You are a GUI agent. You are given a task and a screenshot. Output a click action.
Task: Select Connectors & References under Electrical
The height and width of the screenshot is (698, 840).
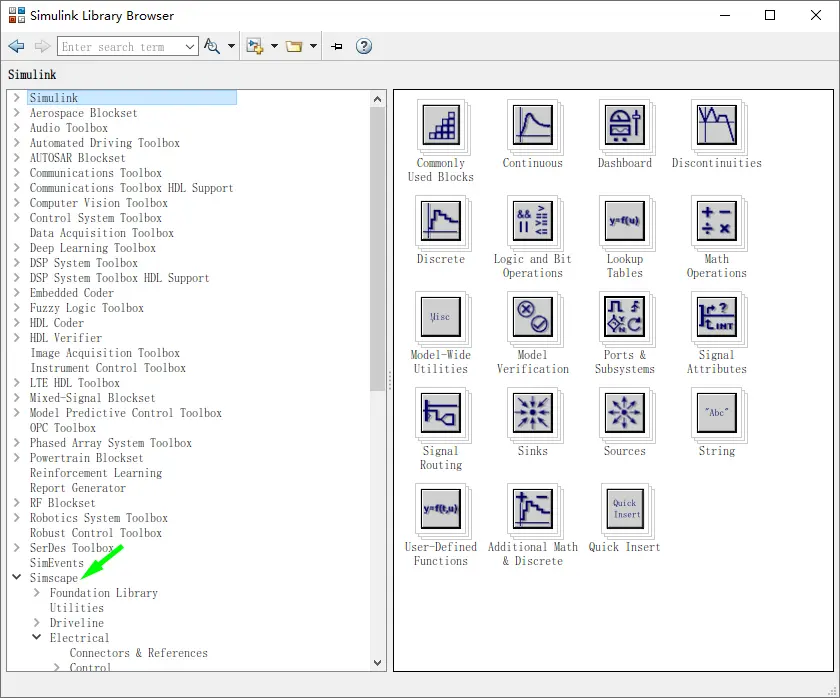click(x=138, y=653)
